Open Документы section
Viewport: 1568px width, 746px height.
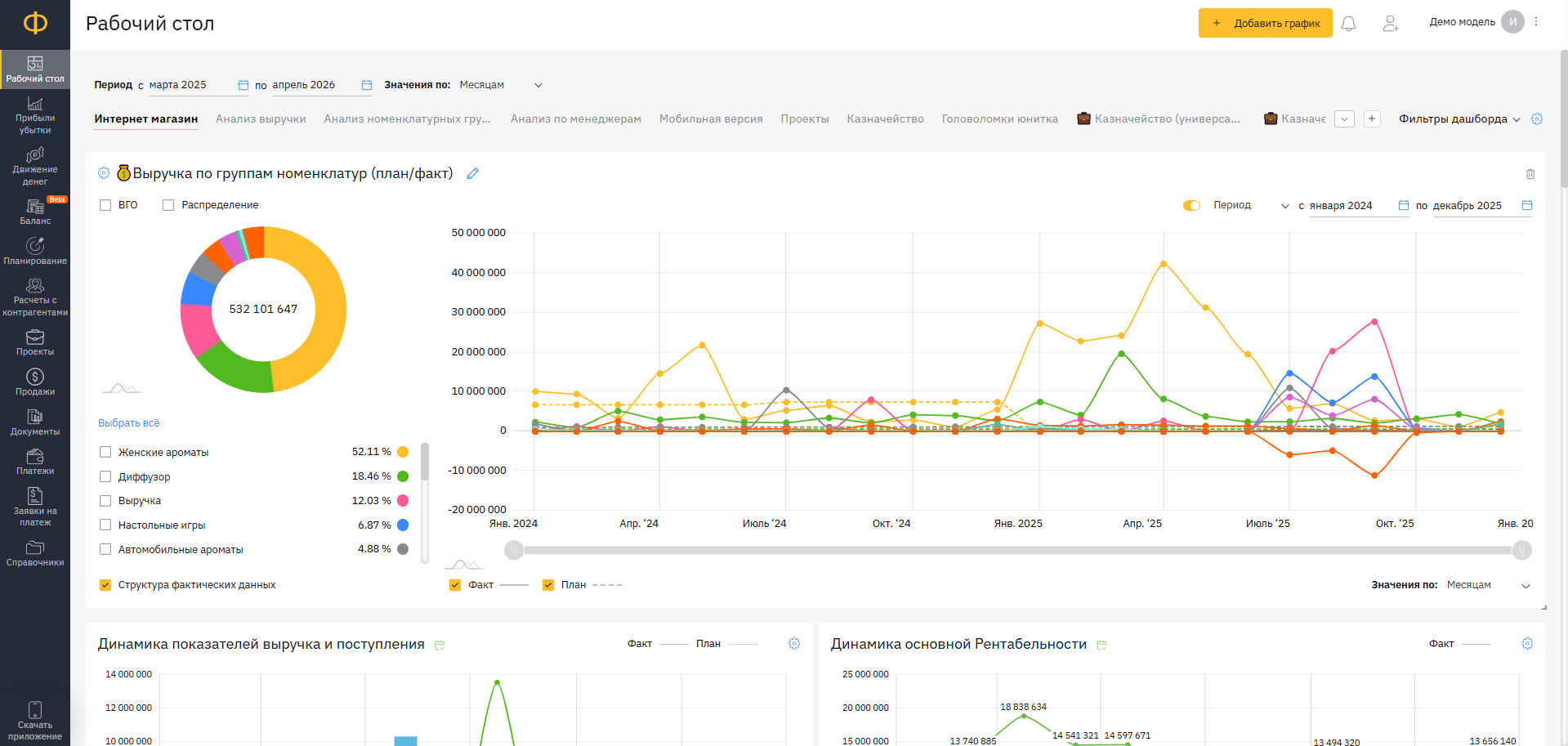(35, 422)
